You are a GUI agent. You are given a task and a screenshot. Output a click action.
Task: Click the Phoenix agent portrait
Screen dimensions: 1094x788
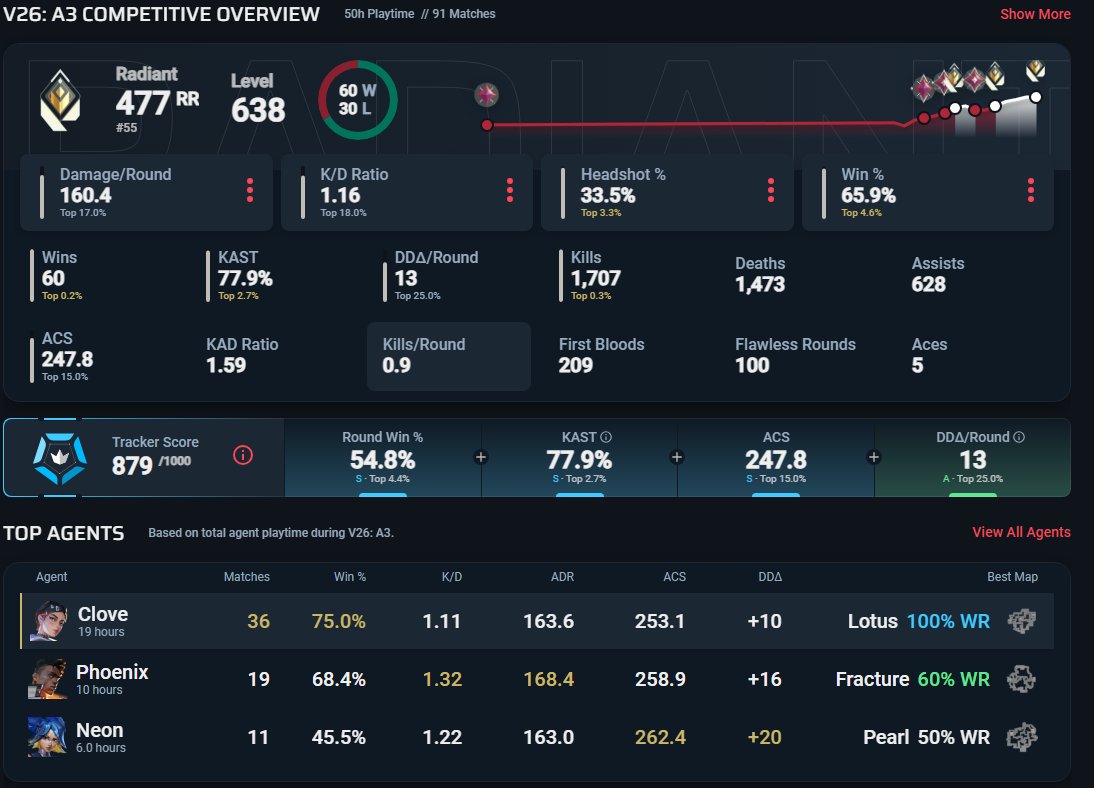pyautogui.click(x=47, y=678)
